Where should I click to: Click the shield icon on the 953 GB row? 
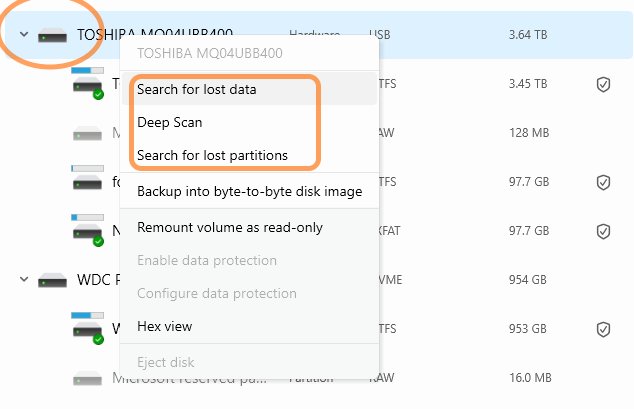click(603, 329)
